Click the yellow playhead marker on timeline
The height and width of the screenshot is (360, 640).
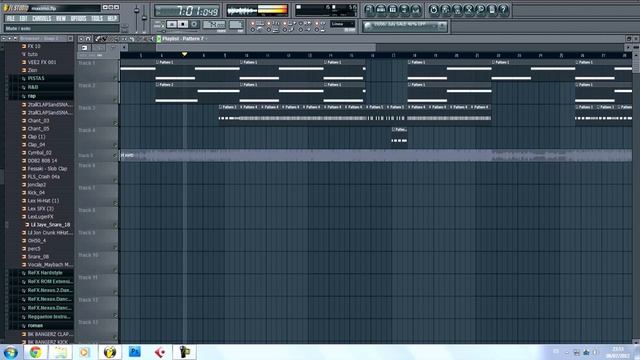[184, 54]
